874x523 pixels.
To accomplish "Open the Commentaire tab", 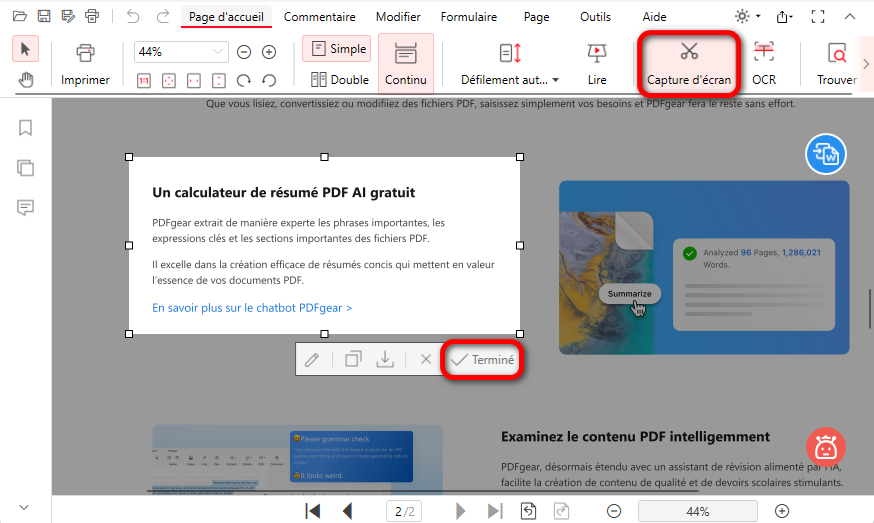I will point(319,17).
